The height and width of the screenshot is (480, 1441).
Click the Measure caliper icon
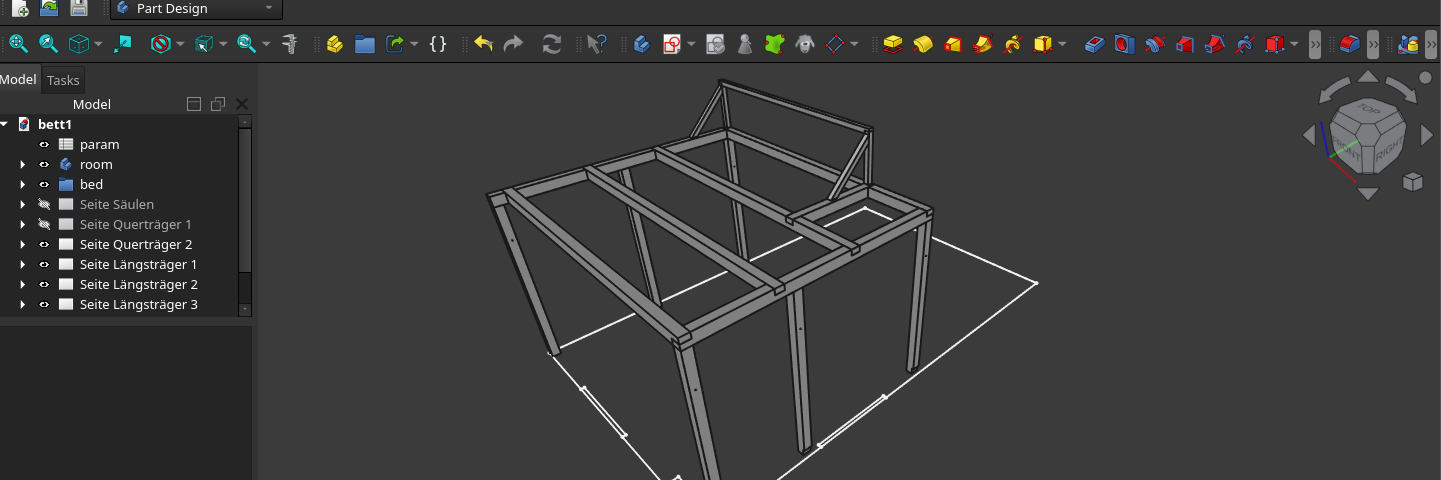coord(290,44)
